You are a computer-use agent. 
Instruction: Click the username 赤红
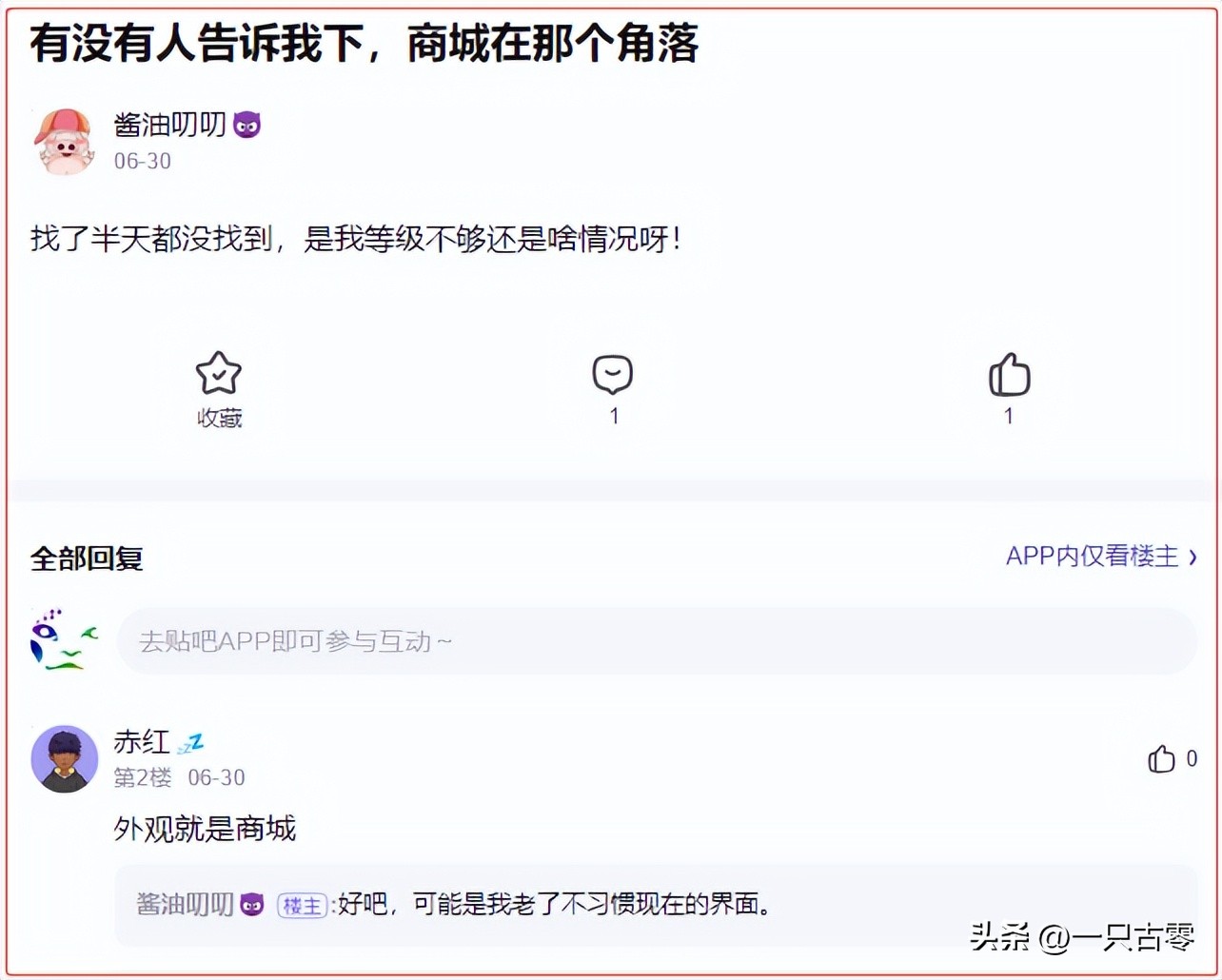click(140, 741)
